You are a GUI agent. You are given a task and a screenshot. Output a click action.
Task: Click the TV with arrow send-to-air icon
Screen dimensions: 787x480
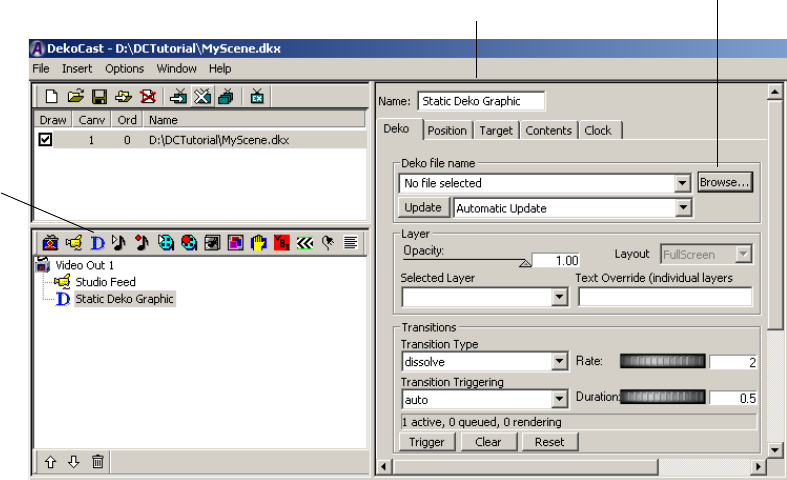click(178, 96)
